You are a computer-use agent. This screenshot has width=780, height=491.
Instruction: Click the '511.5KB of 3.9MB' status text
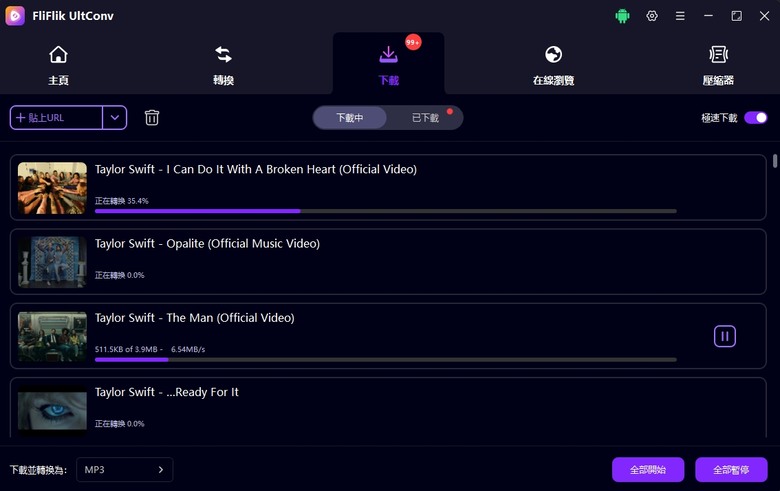126,349
